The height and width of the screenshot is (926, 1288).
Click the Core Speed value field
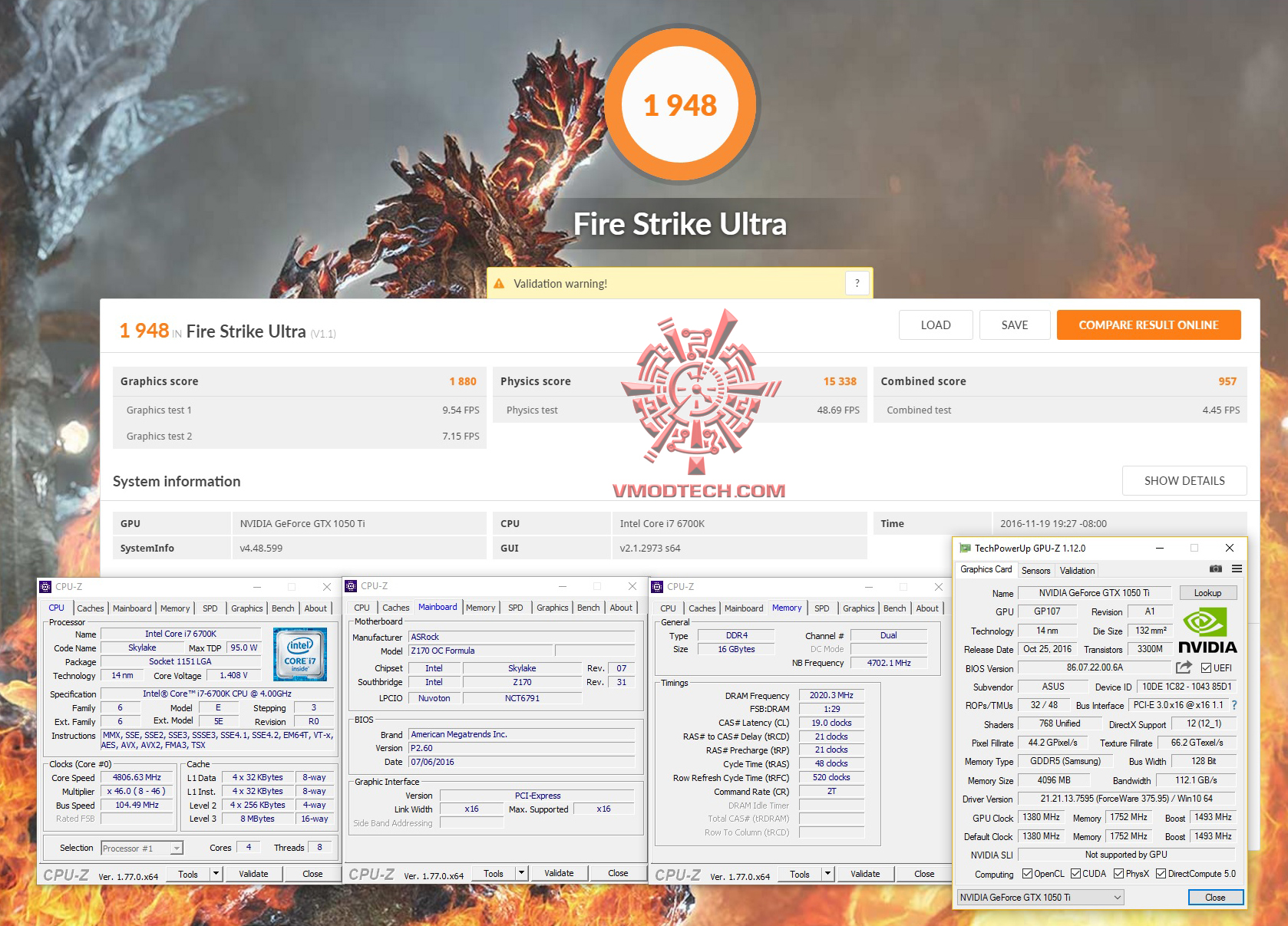click(137, 778)
